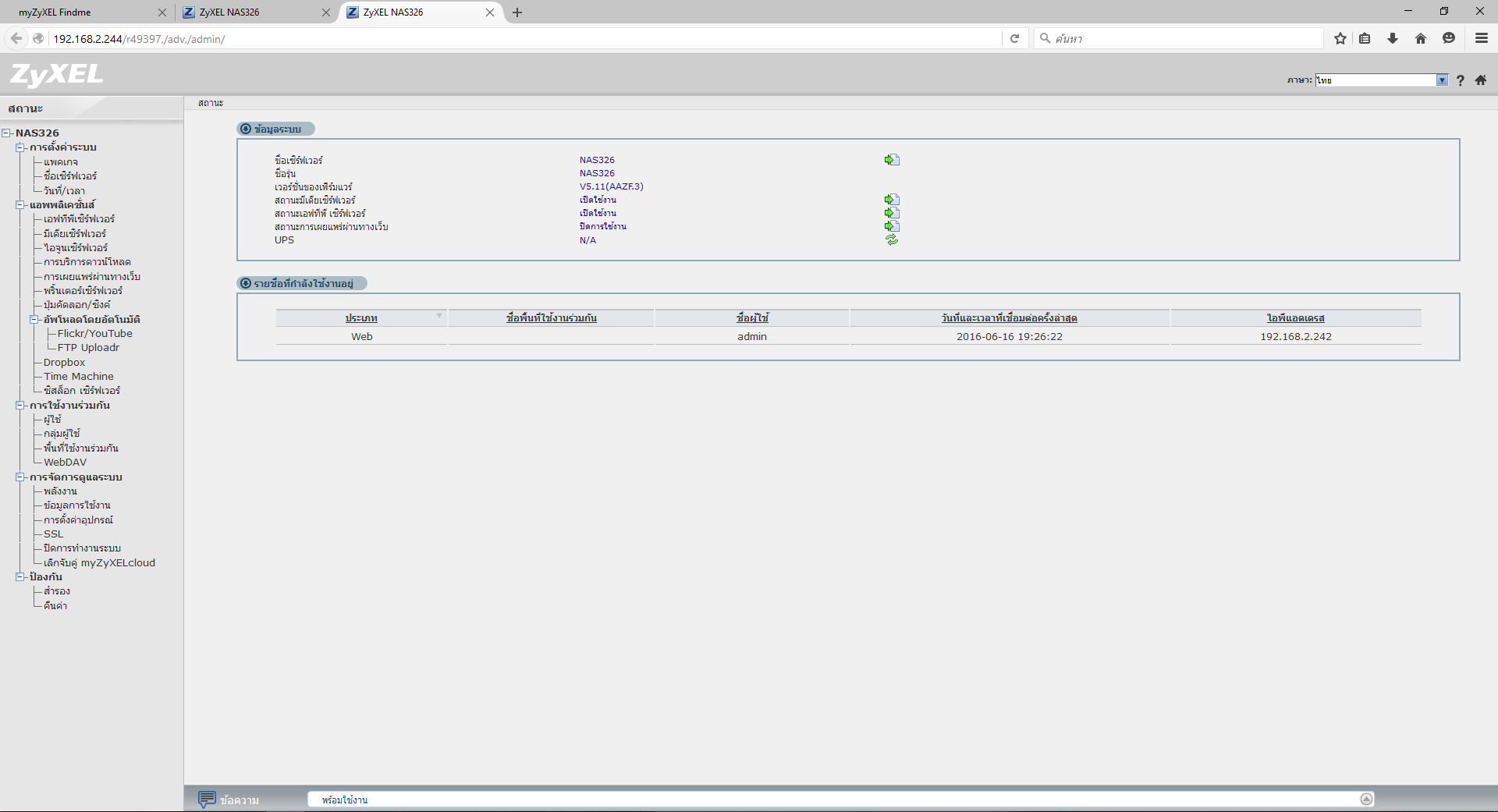Select the active ZyXEL NAS326 tab

pos(420,12)
